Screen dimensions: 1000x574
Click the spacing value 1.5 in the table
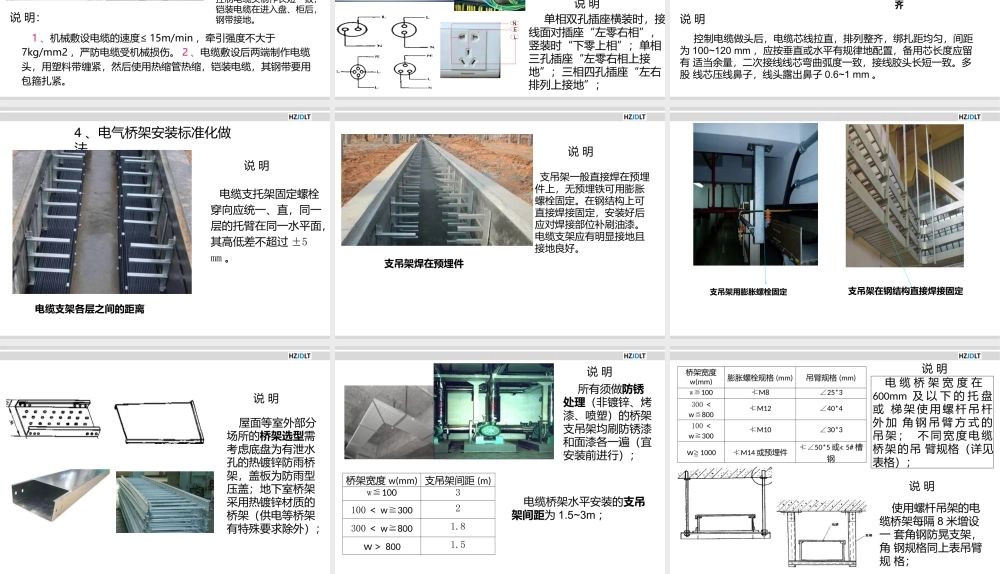pos(458,545)
